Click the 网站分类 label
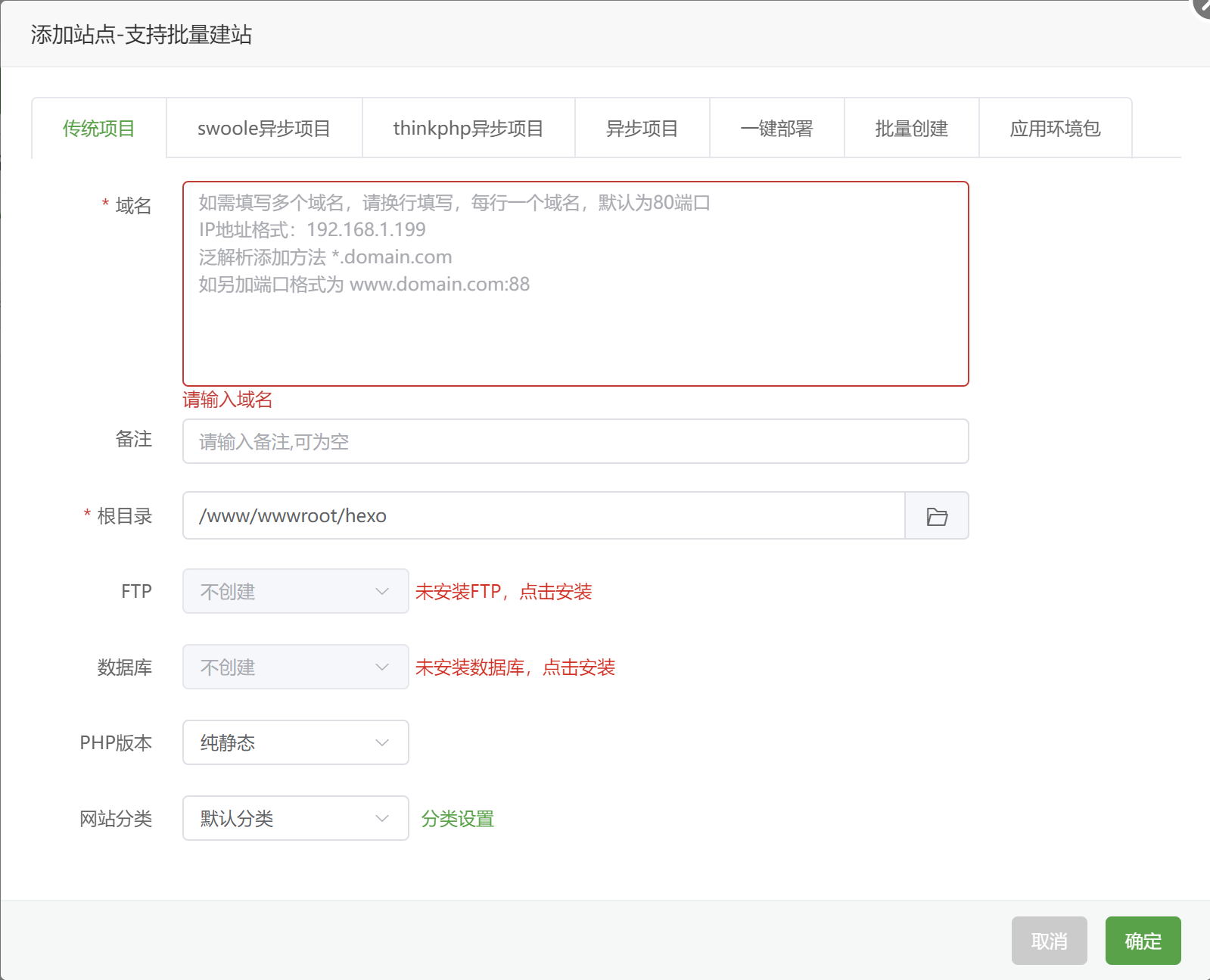The height and width of the screenshot is (980, 1210). (117, 819)
